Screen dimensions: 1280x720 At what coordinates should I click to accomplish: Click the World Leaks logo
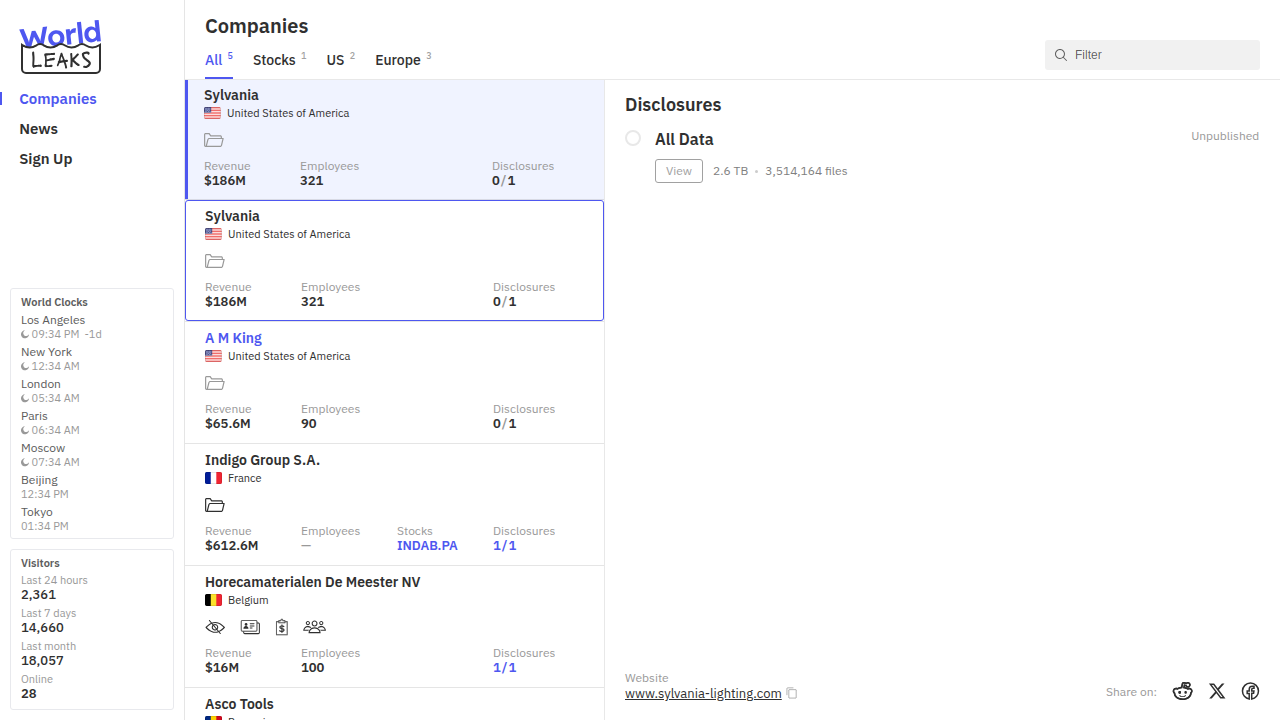point(60,47)
